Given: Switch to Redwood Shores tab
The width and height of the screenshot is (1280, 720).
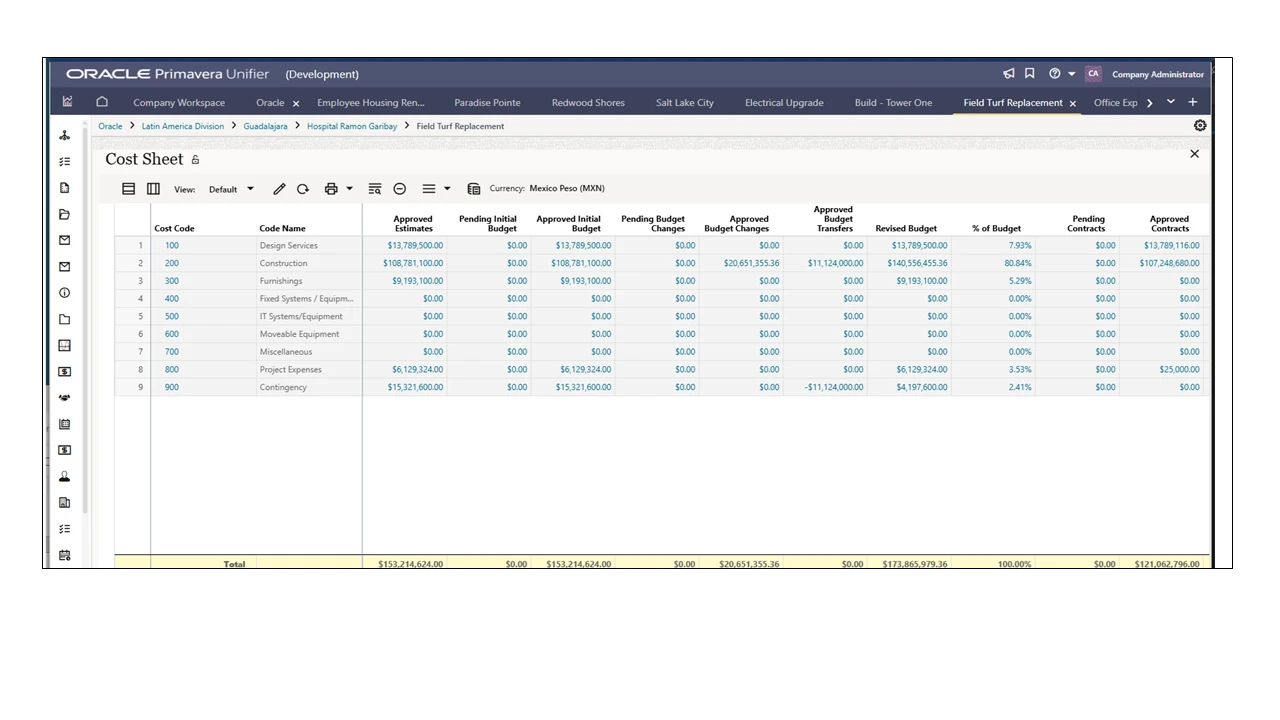Looking at the screenshot, I should 588,103.
